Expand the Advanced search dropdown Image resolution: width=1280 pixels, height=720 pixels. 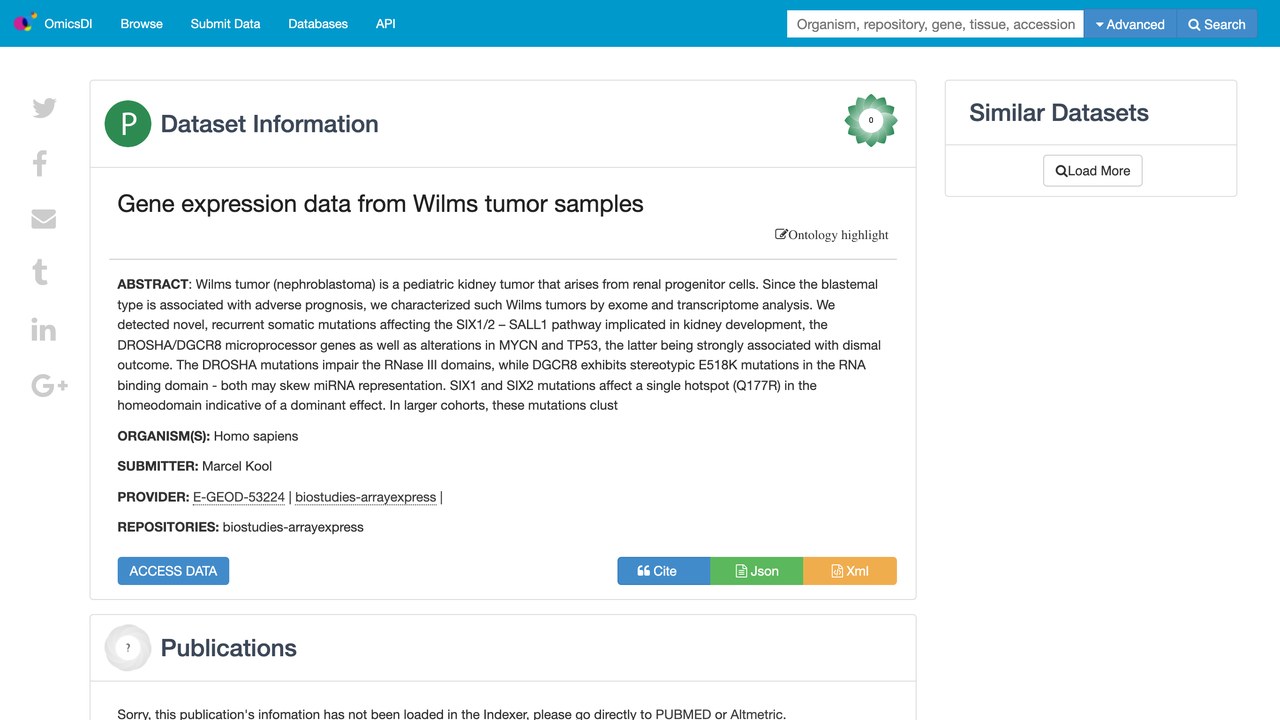[x=1130, y=24]
